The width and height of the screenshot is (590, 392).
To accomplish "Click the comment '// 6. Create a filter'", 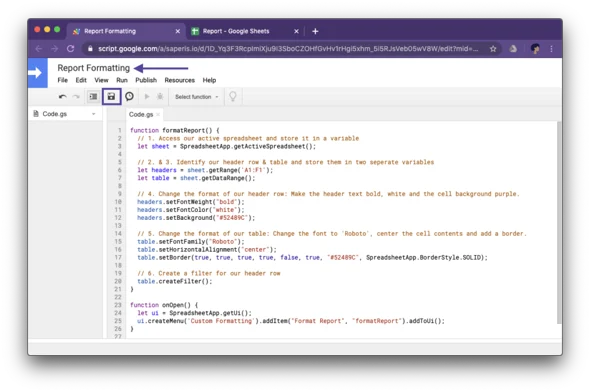I will click(x=209, y=273).
